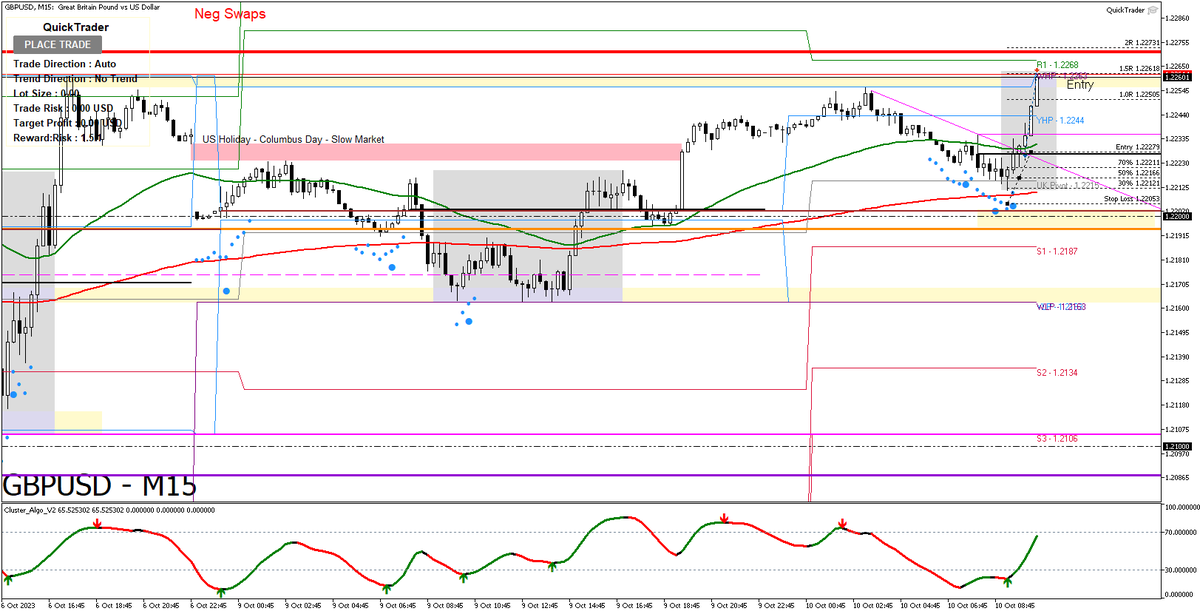Select the 30% 1.22121 retracement label

tap(1140, 183)
